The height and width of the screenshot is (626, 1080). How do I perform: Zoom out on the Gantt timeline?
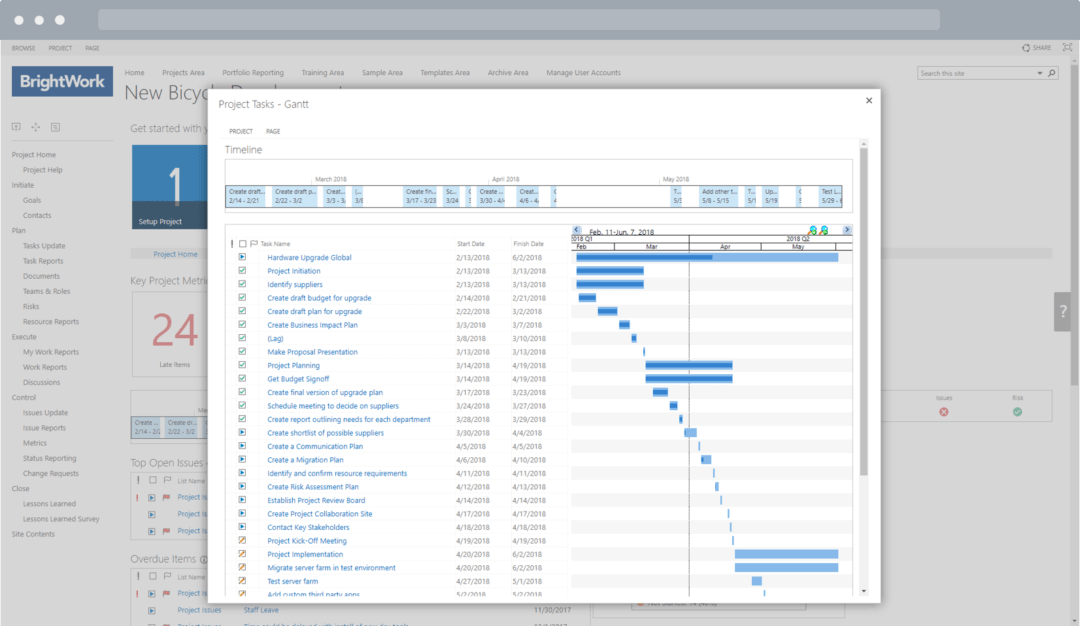coord(822,230)
